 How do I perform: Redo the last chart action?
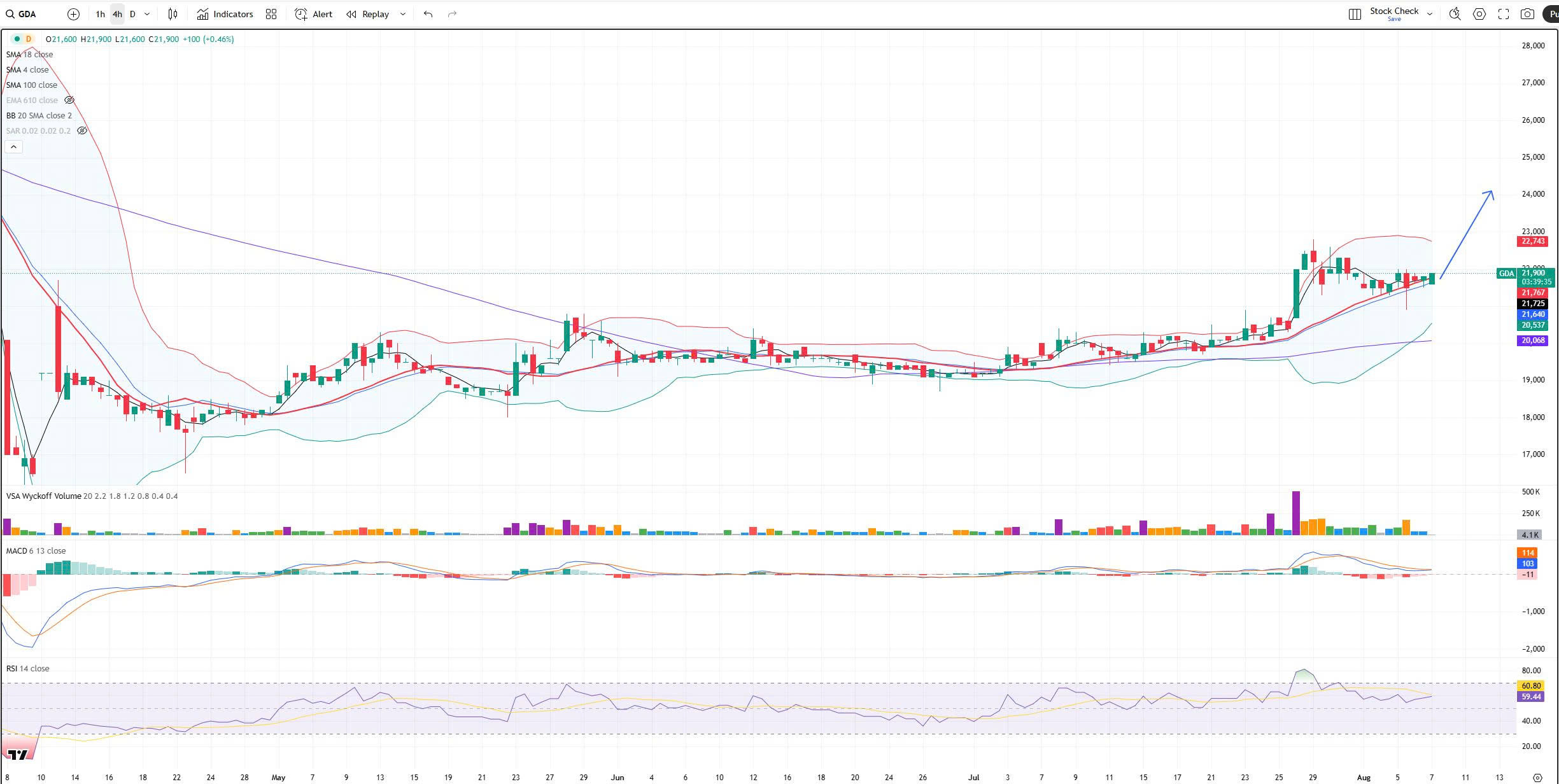tap(452, 14)
